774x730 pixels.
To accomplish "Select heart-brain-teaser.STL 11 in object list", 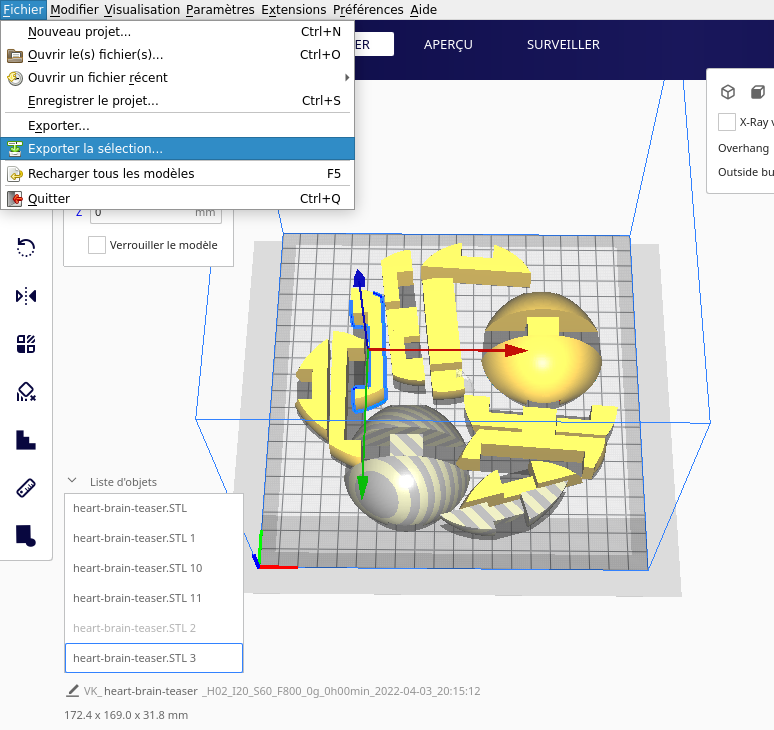I will (154, 598).
